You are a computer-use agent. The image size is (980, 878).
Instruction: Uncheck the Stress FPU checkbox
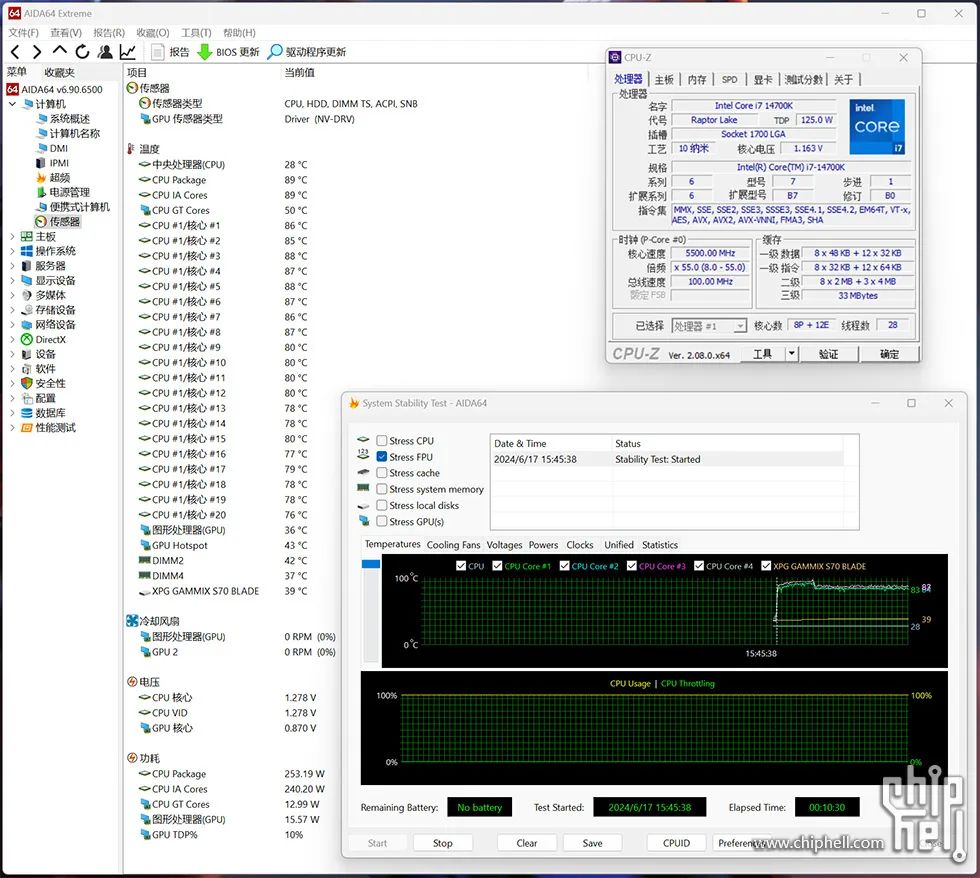point(382,457)
